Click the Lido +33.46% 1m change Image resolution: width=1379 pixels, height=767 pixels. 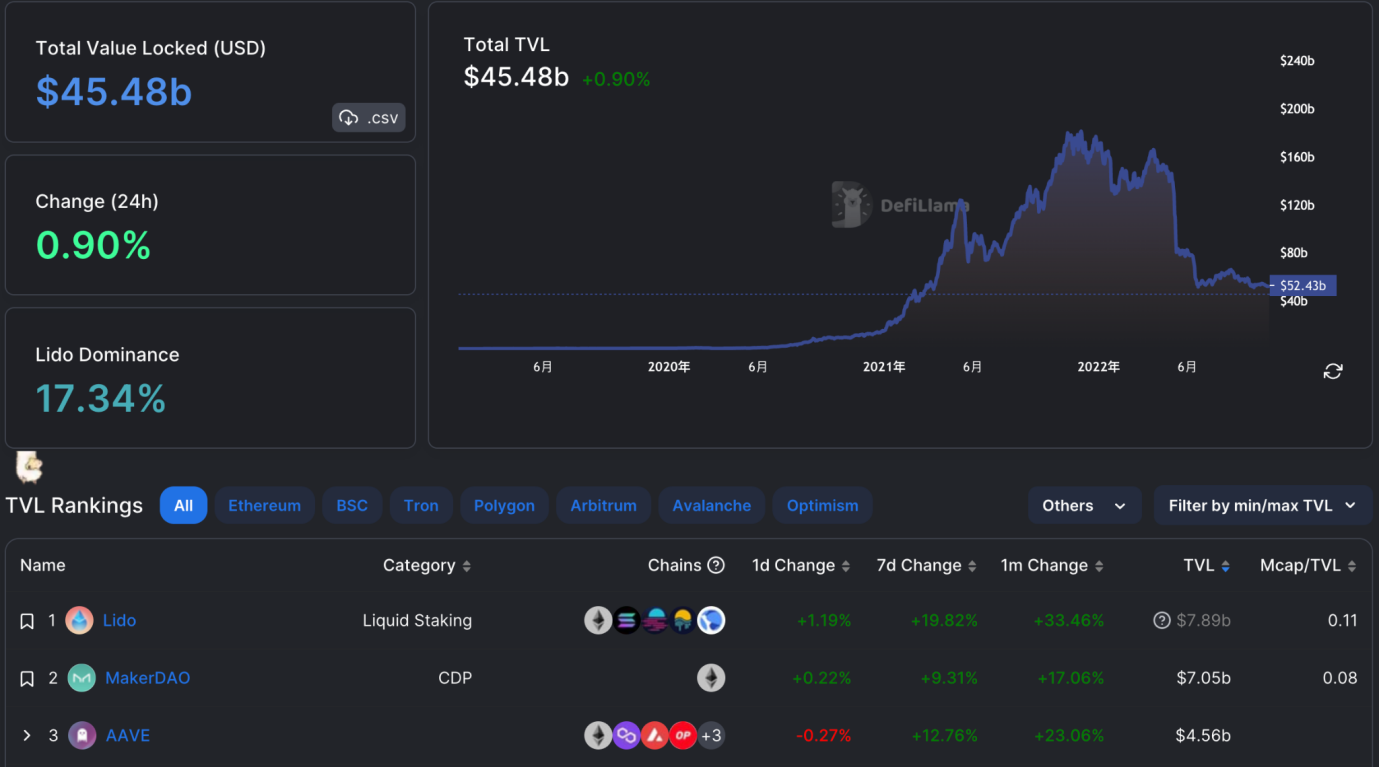point(1070,620)
